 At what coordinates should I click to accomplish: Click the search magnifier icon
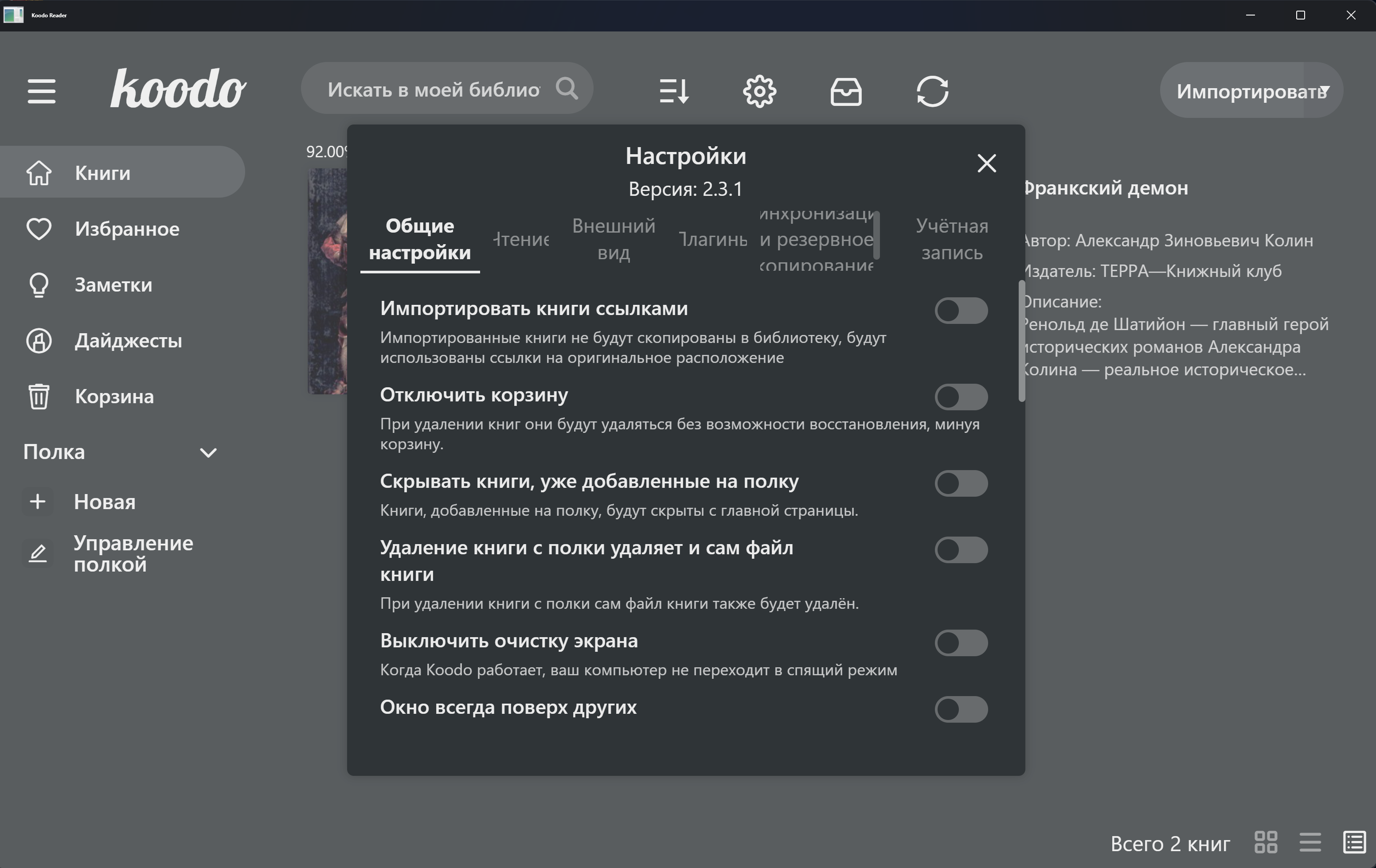tap(567, 89)
